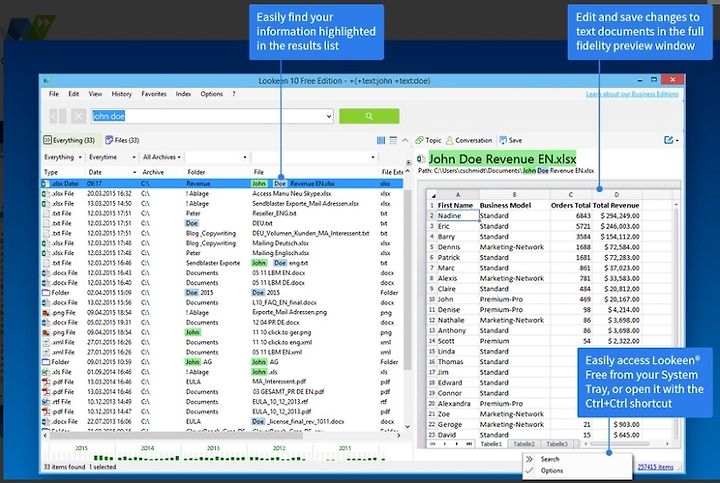Open the question mark help menu
The width and height of the screenshot is (720, 483).
pos(234,94)
